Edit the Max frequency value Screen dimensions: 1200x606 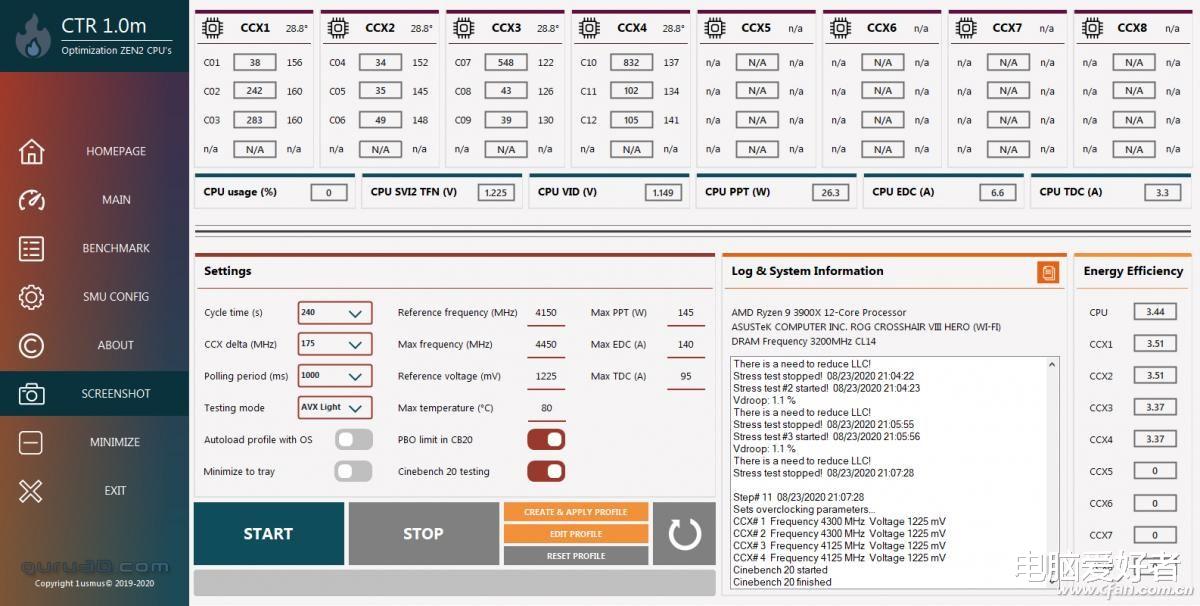tap(546, 345)
